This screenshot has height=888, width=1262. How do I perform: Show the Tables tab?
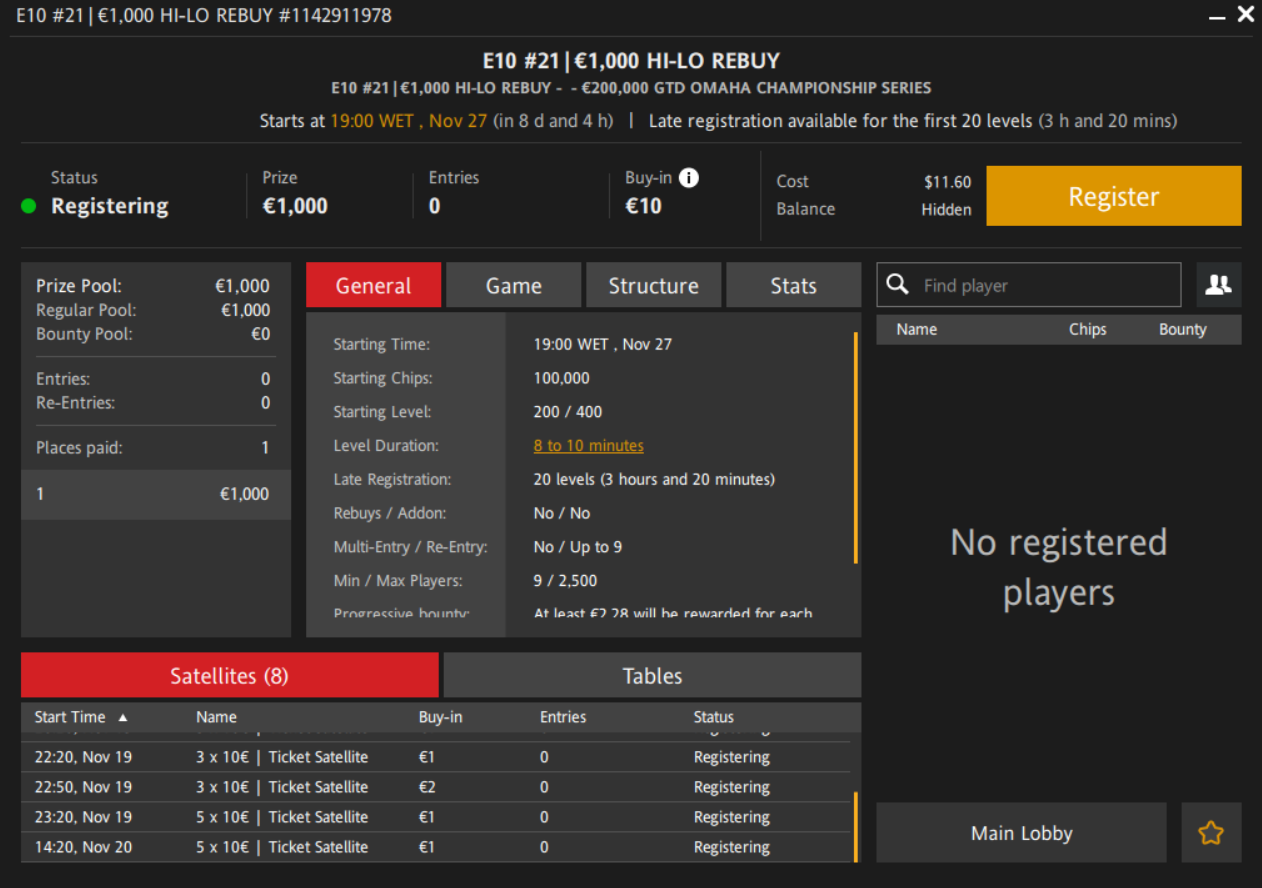click(652, 676)
